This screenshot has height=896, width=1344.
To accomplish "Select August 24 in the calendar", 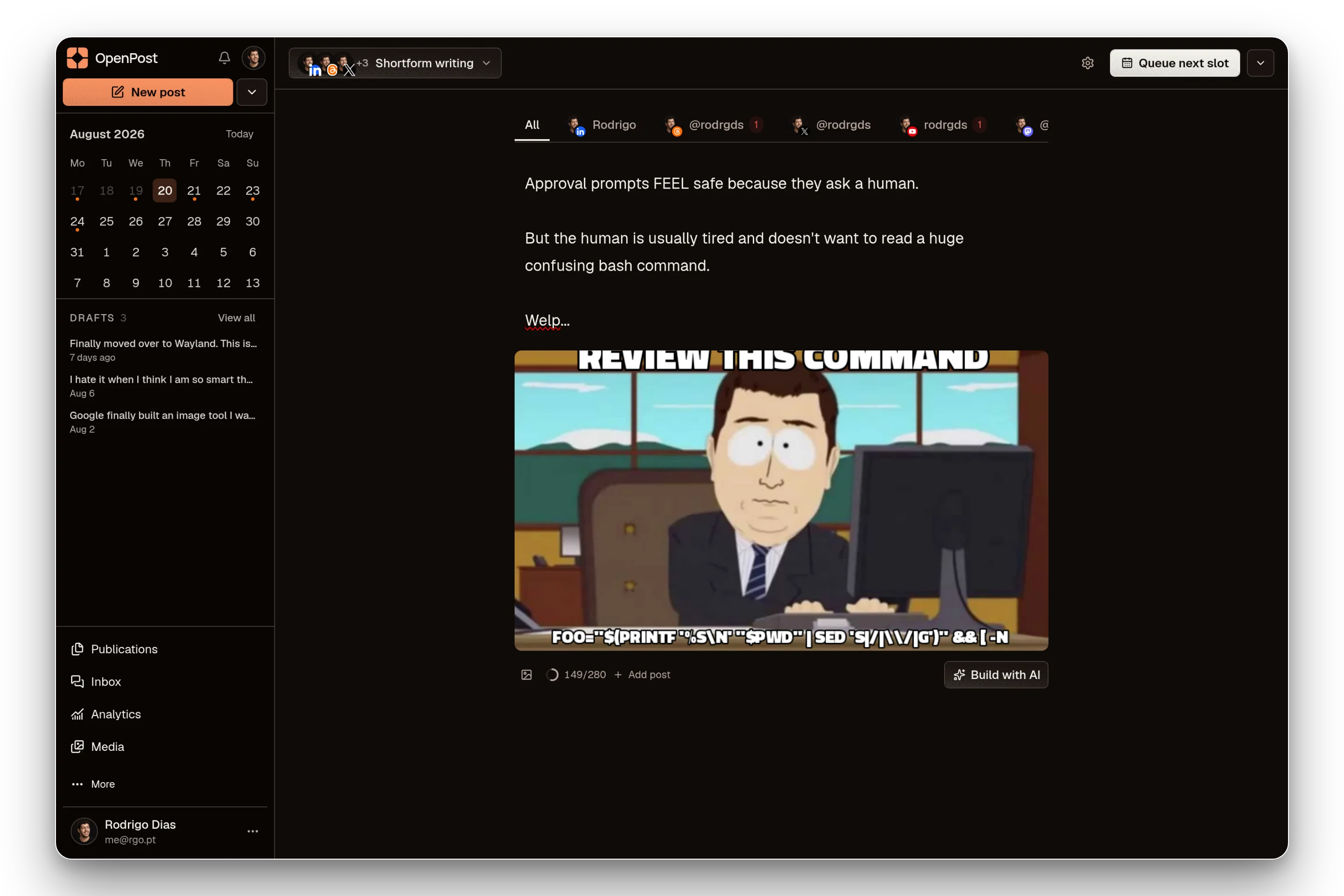I will tap(77, 221).
